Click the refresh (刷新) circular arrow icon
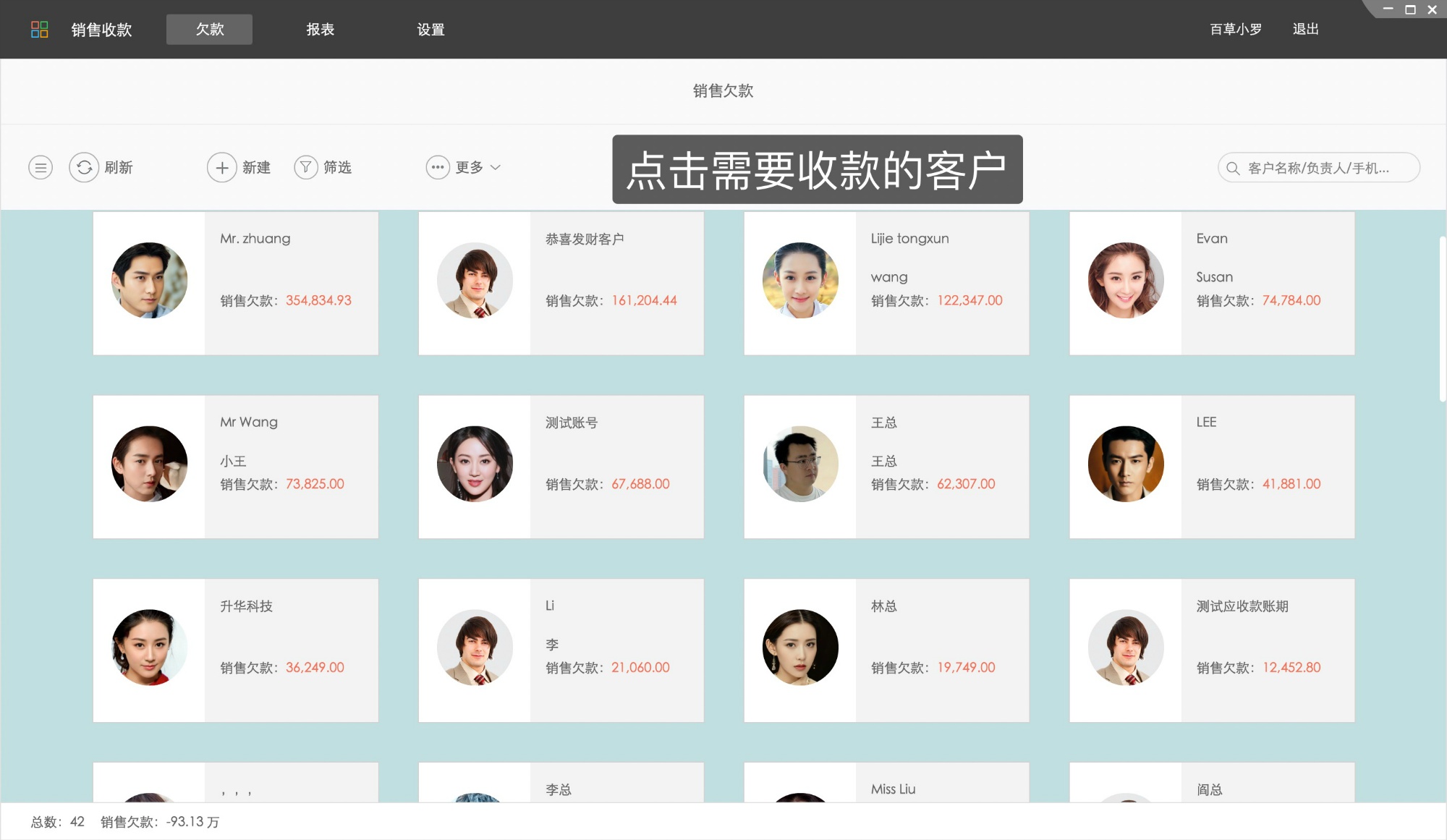Viewport: 1447px width, 840px height. click(x=84, y=167)
